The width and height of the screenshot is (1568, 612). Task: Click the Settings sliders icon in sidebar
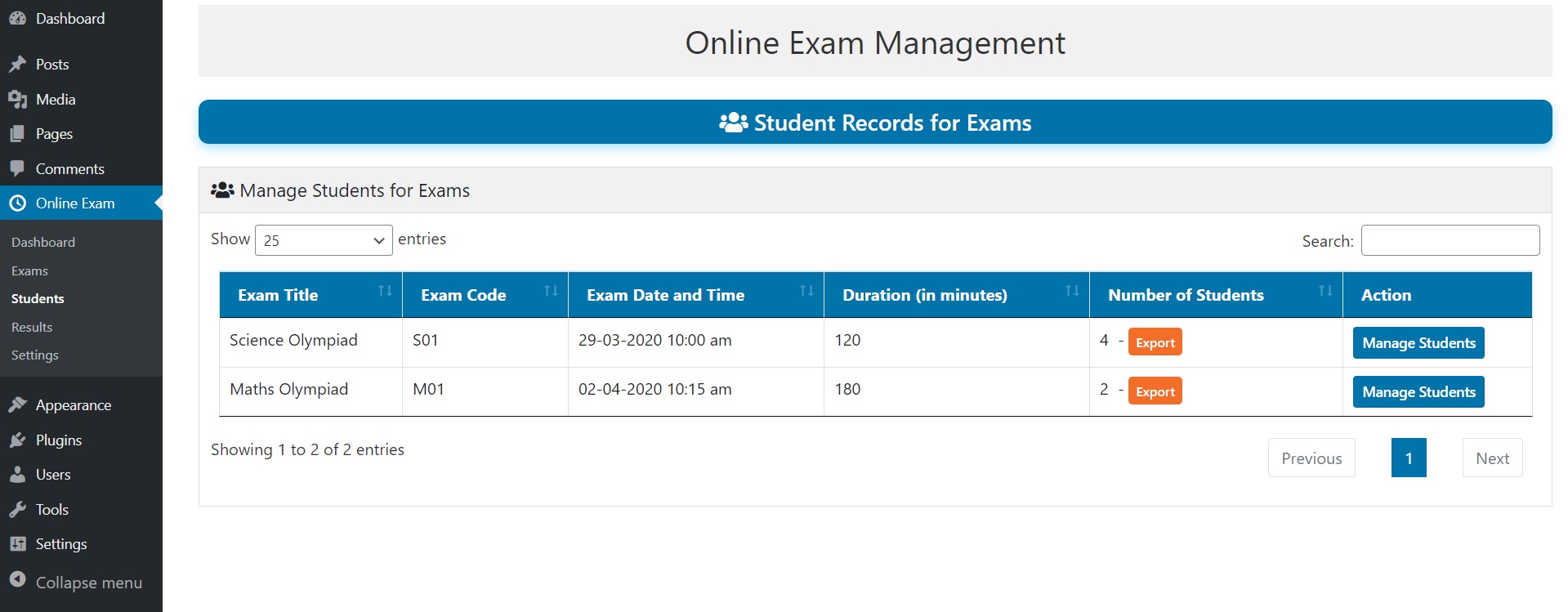[x=17, y=543]
